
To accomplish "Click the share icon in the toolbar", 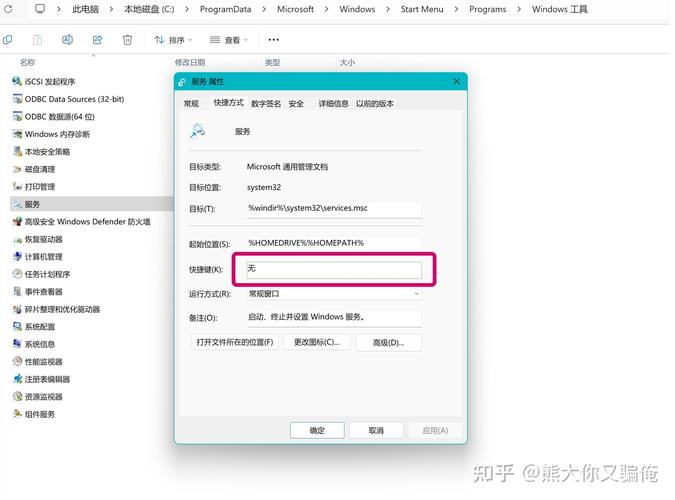I will pos(98,40).
